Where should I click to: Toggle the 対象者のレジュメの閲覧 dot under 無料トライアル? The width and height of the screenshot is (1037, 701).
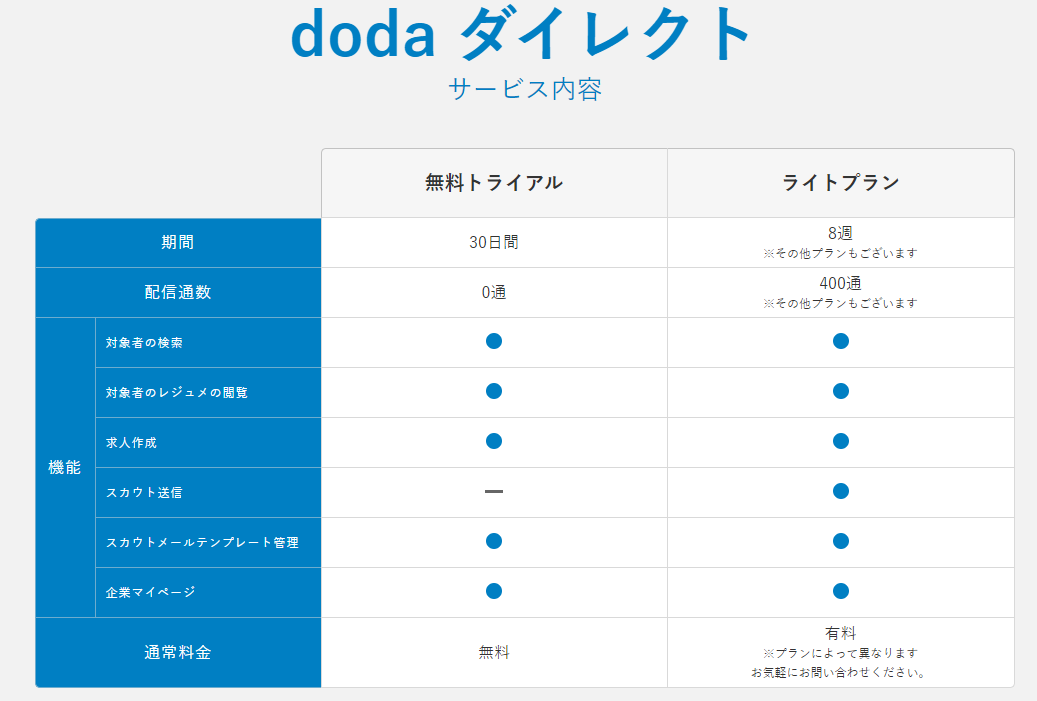493,391
